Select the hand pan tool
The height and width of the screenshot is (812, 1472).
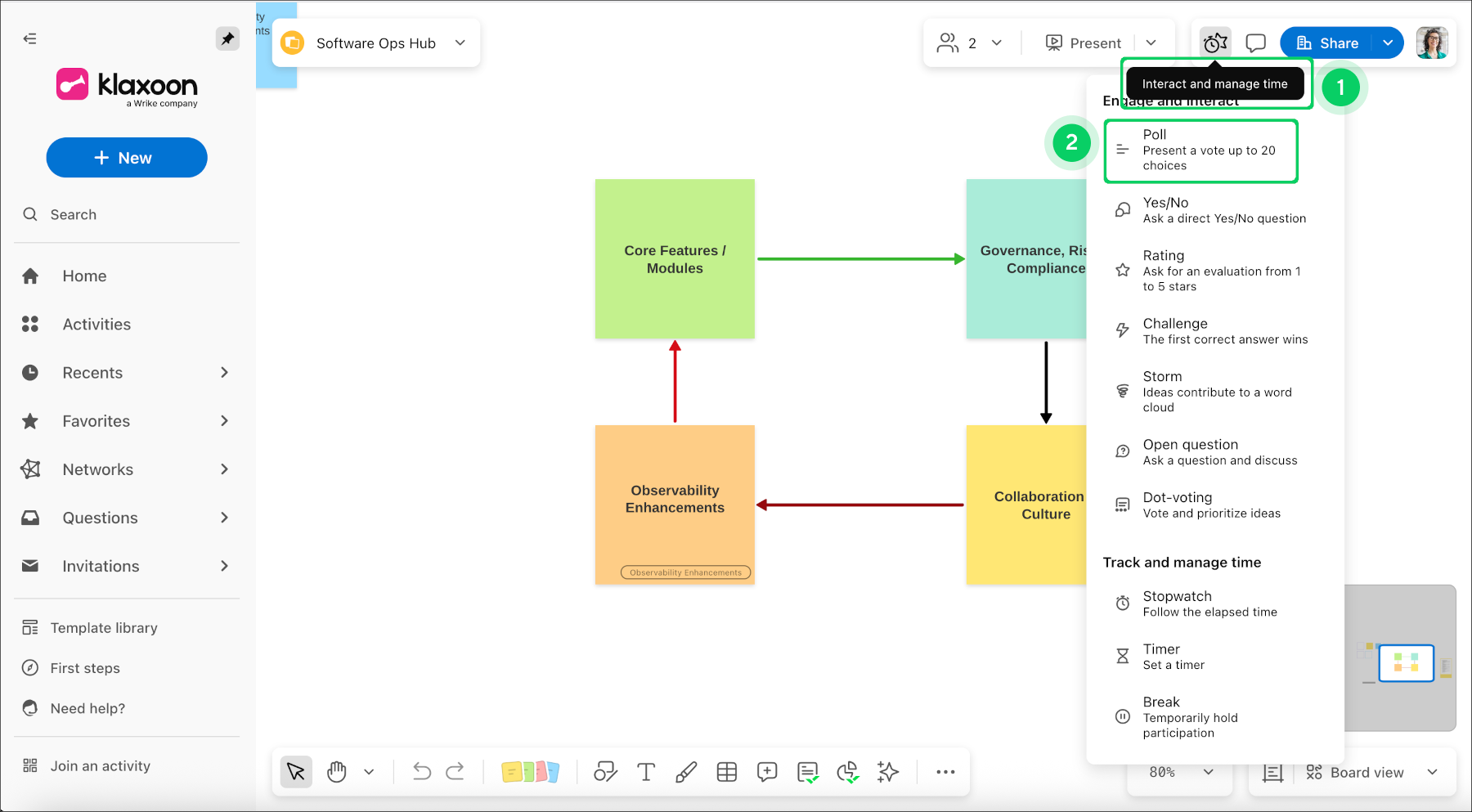[x=337, y=772]
